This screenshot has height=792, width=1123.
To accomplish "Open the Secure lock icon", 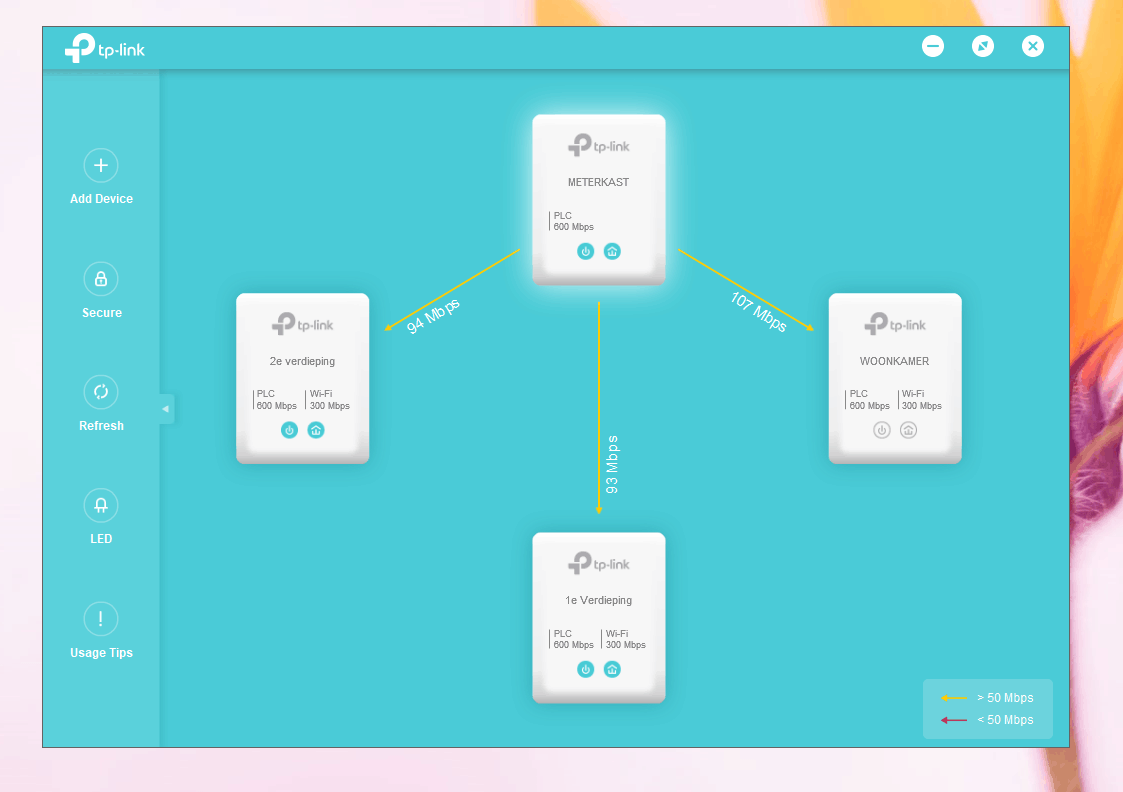I will click(101, 279).
